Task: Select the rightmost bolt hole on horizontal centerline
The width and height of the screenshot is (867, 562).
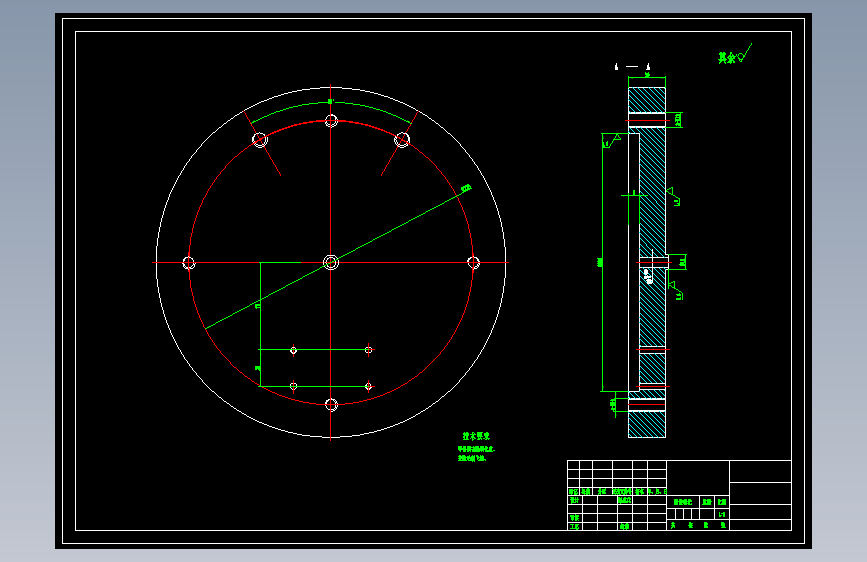Action: point(473,263)
